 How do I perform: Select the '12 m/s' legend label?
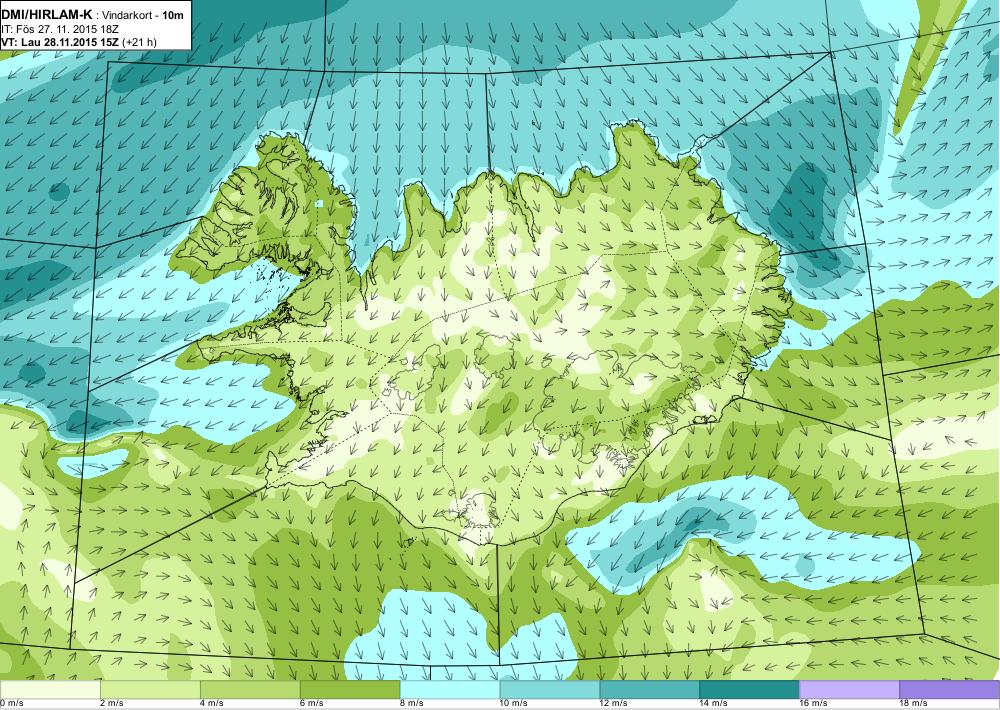(x=614, y=704)
